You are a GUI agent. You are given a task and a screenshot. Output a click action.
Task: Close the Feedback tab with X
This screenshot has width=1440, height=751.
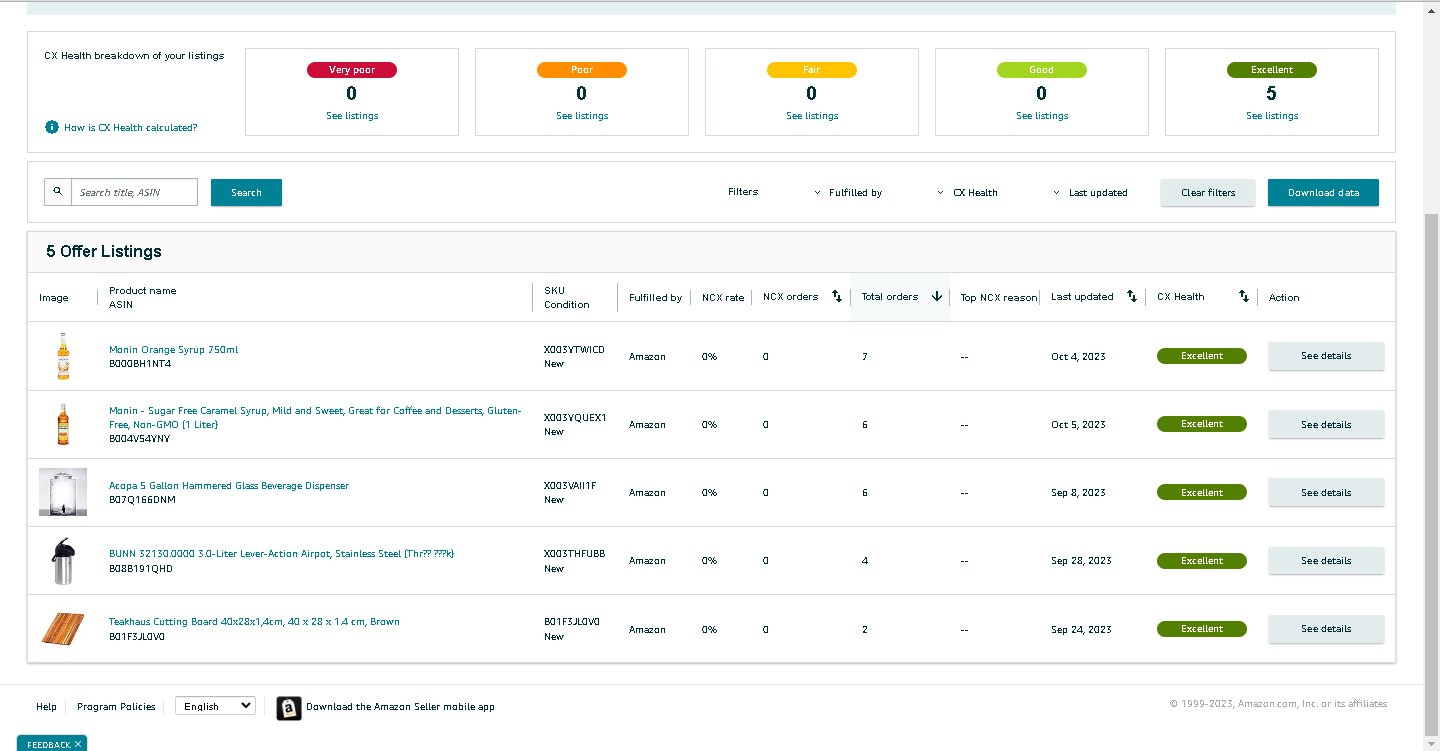78,745
